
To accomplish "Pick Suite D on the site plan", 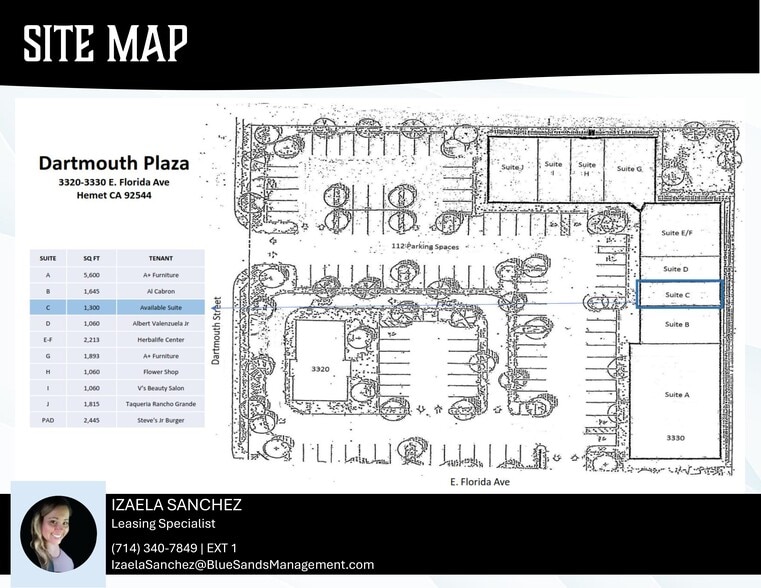I will [x=677, y=268].
